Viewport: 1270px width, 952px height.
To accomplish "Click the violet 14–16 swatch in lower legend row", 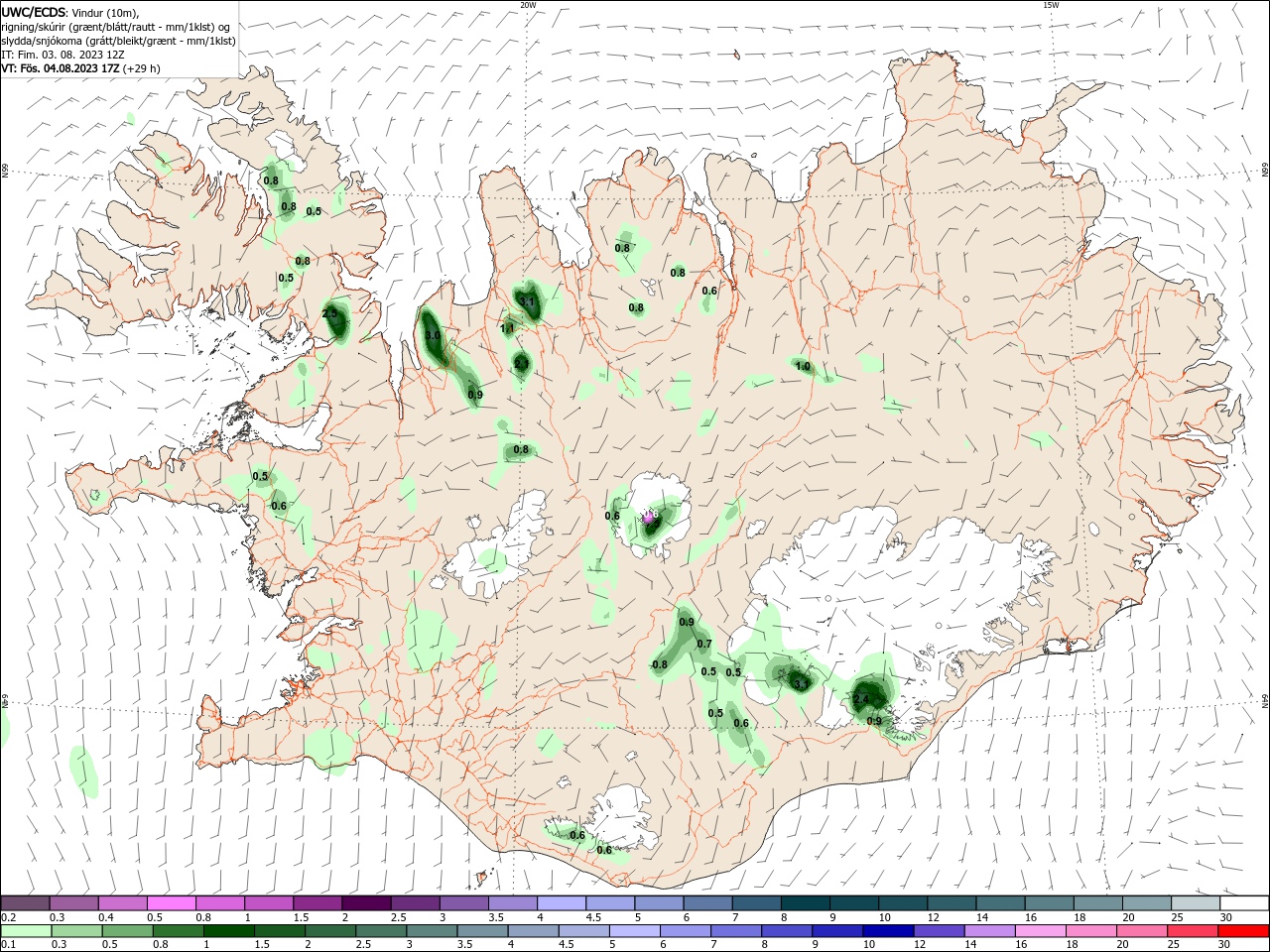I will pos(990,931).
